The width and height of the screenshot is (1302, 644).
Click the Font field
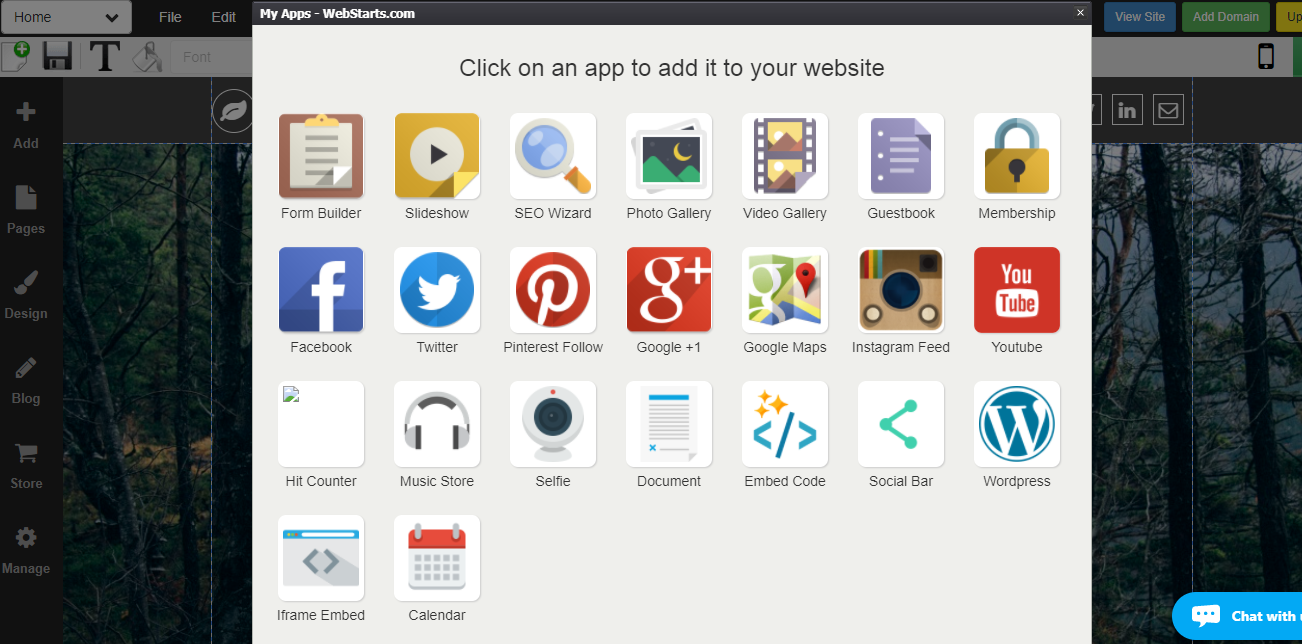coord(214,57)
